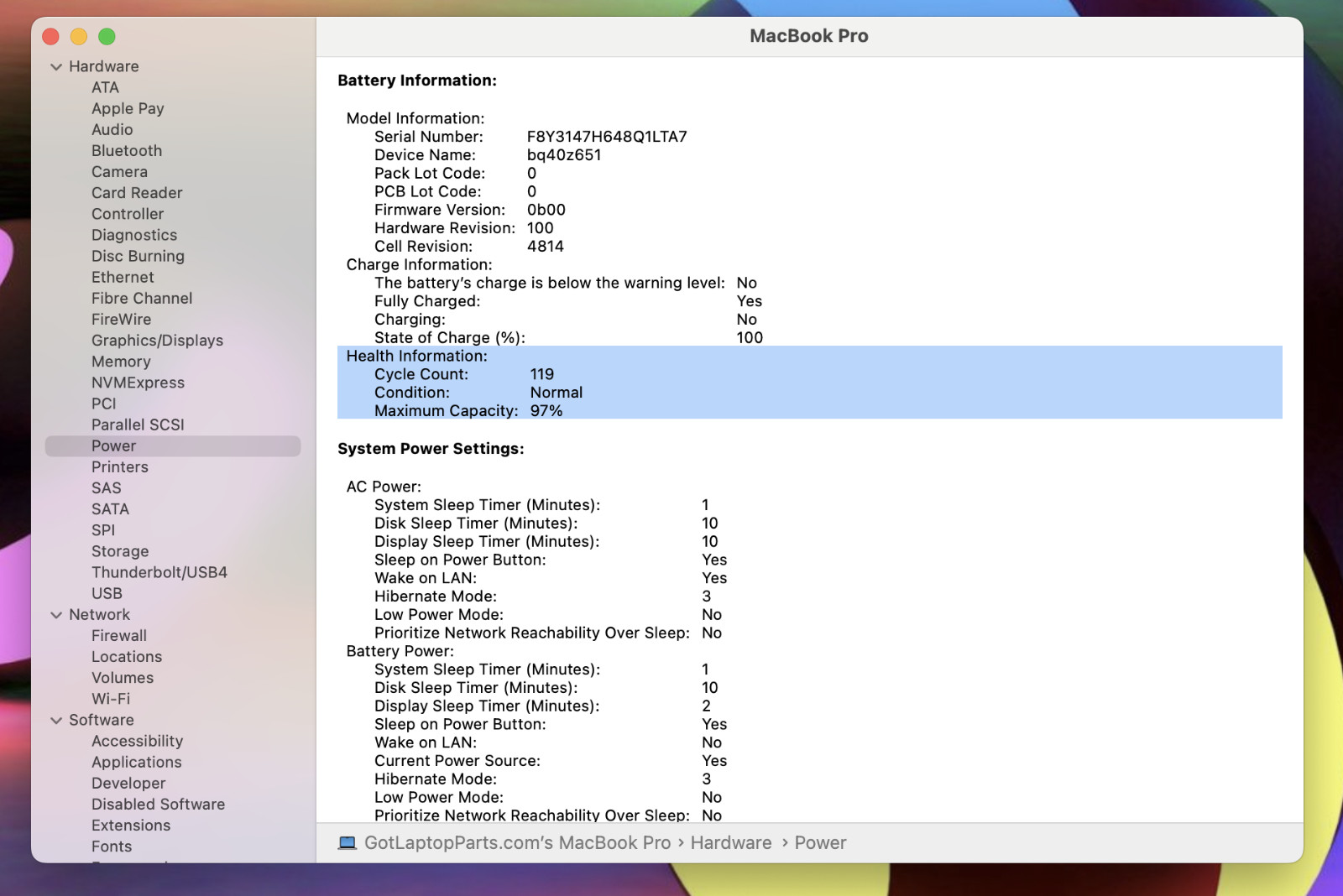
Task: Select the Hardware category label
Action: [103, 66]
